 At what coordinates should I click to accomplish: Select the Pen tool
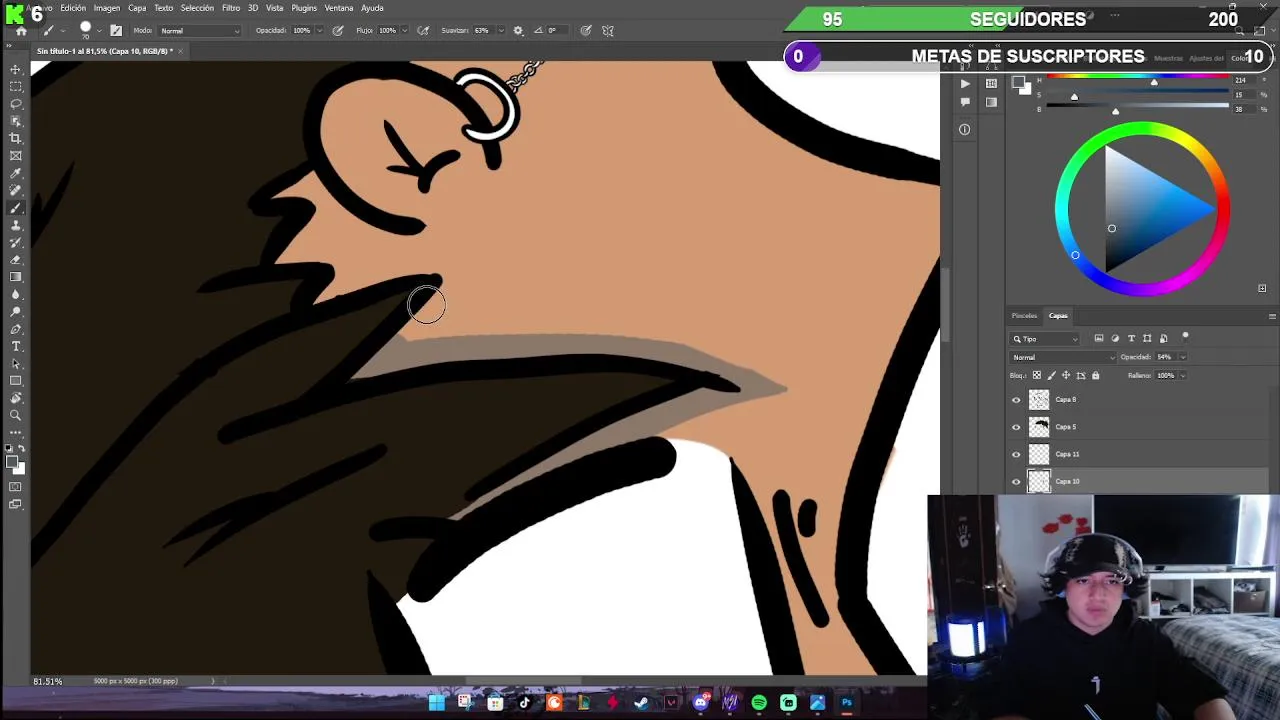tap(16, 329)
